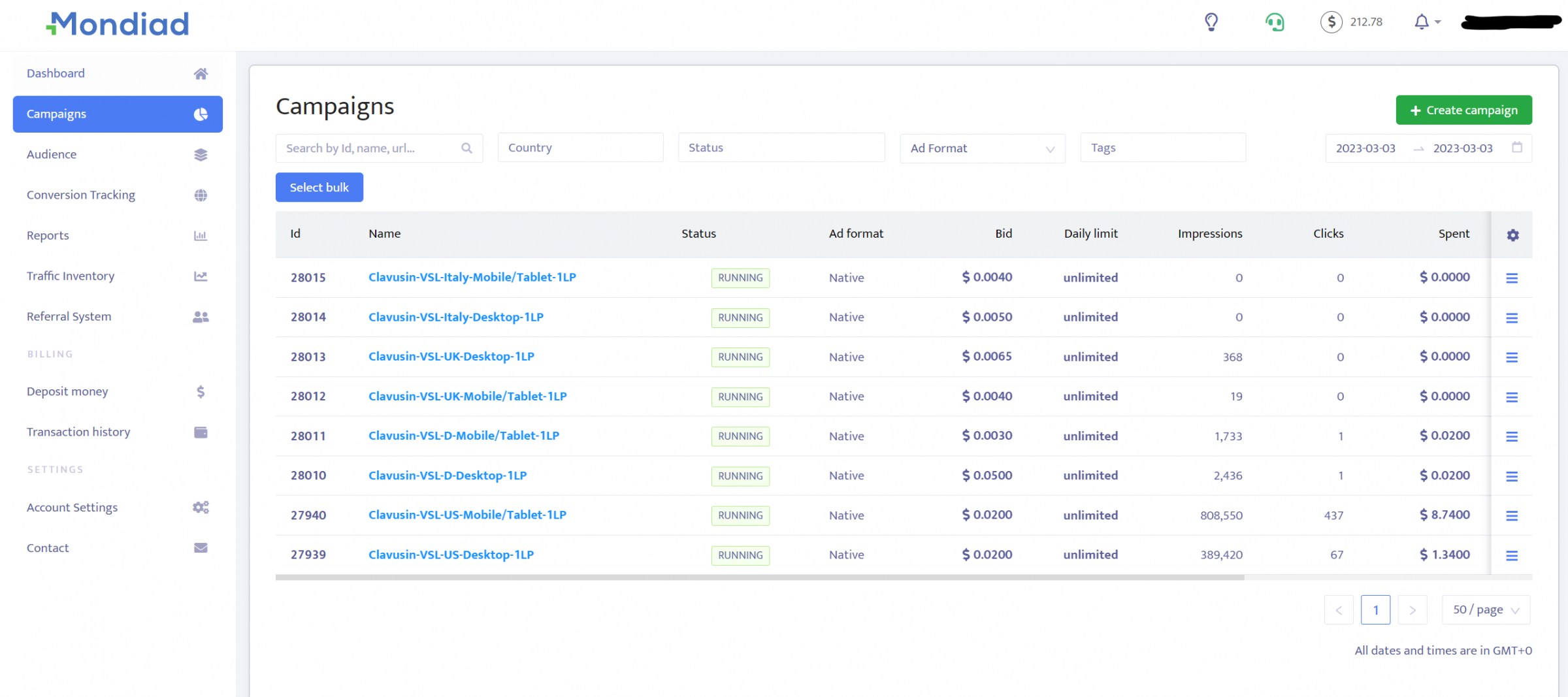
Task: Click the Traffic Inventory chart icon
Action: (x=201, y=276)
